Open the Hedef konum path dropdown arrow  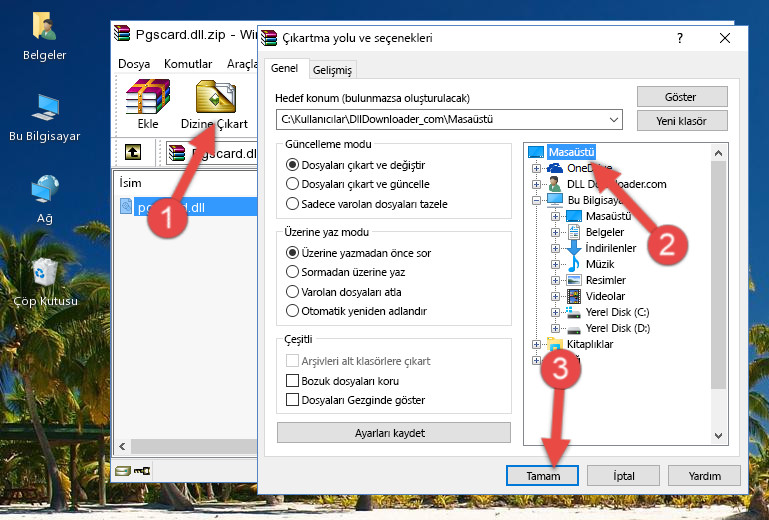614,119
